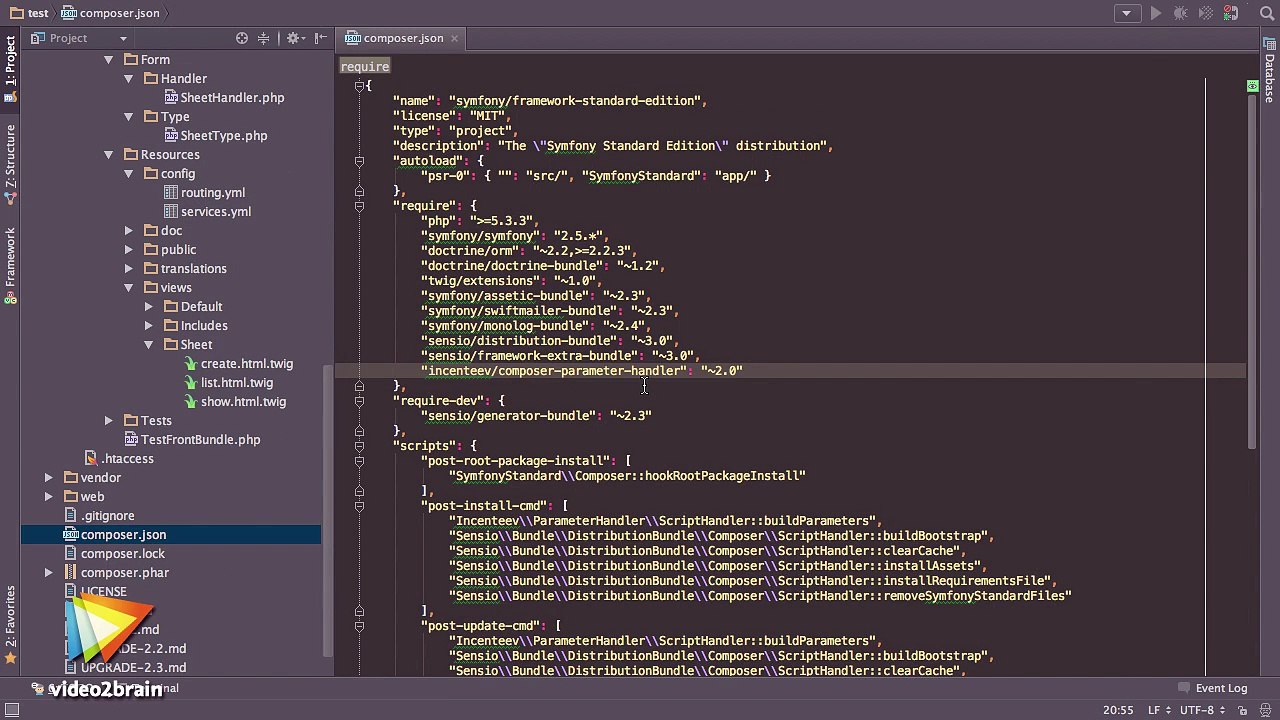Fold the "require" block in gutter

coord(359,206)
